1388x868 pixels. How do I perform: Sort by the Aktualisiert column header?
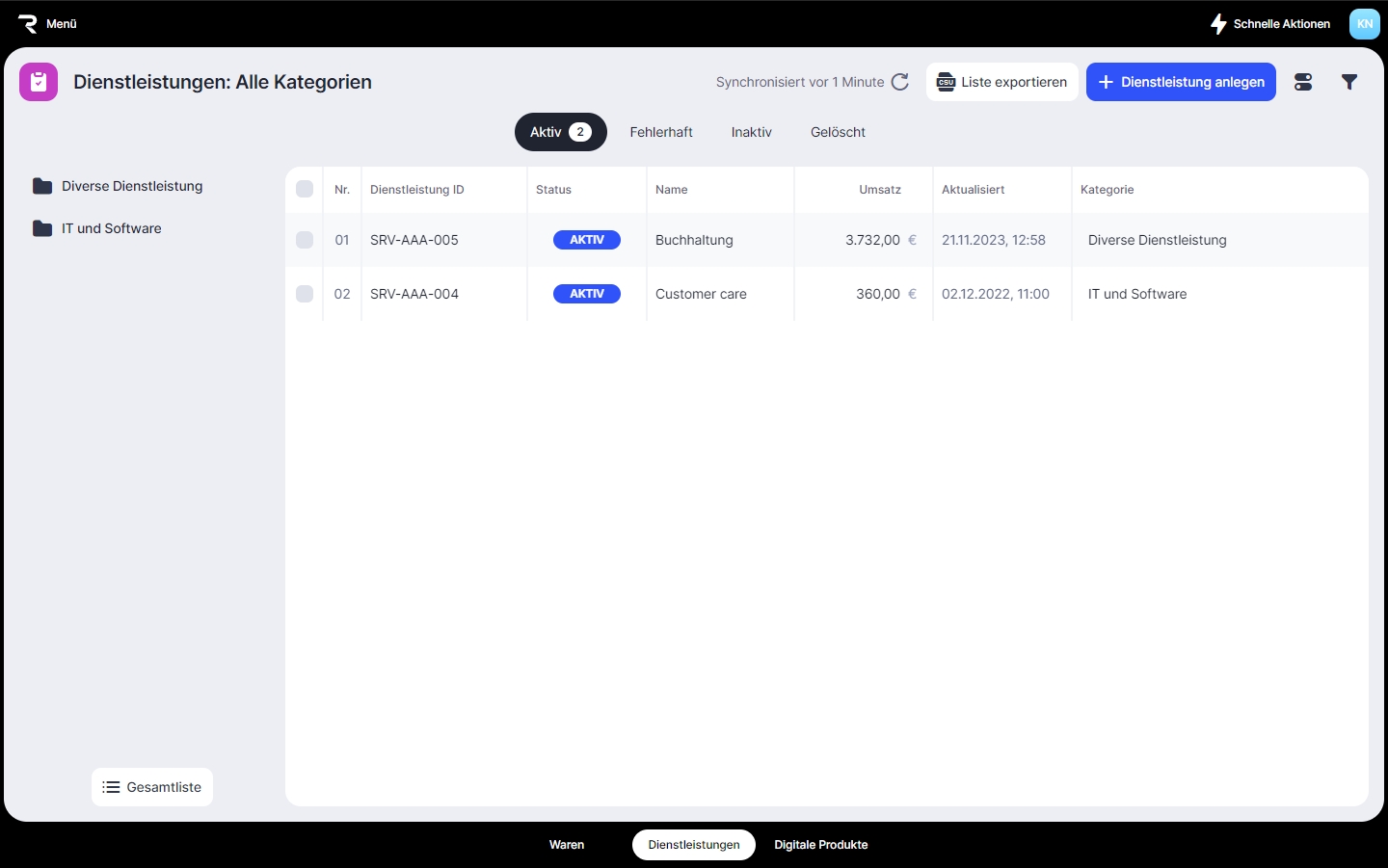coord(973,190)
